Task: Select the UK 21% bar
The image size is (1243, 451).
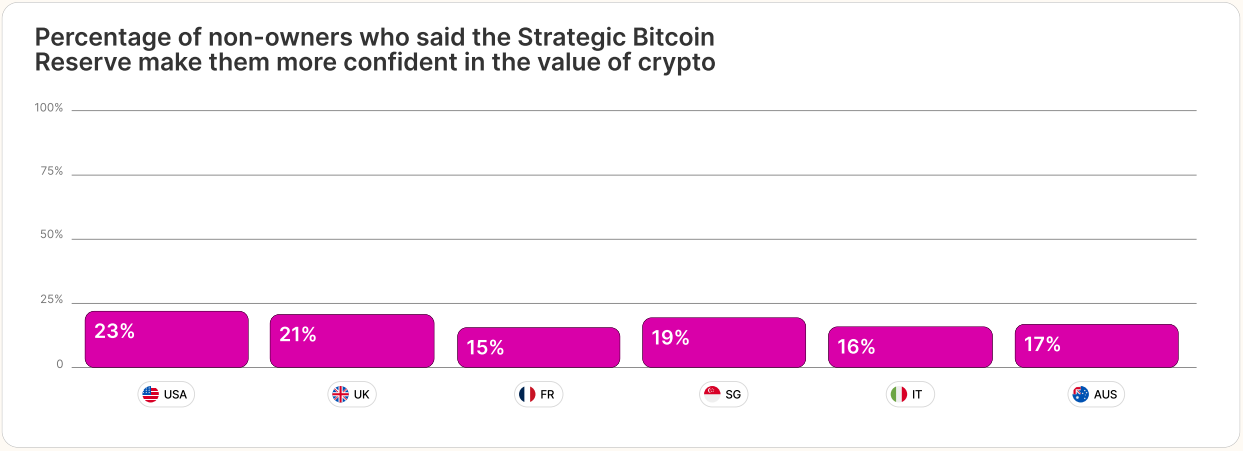Action: coord(352,341)
